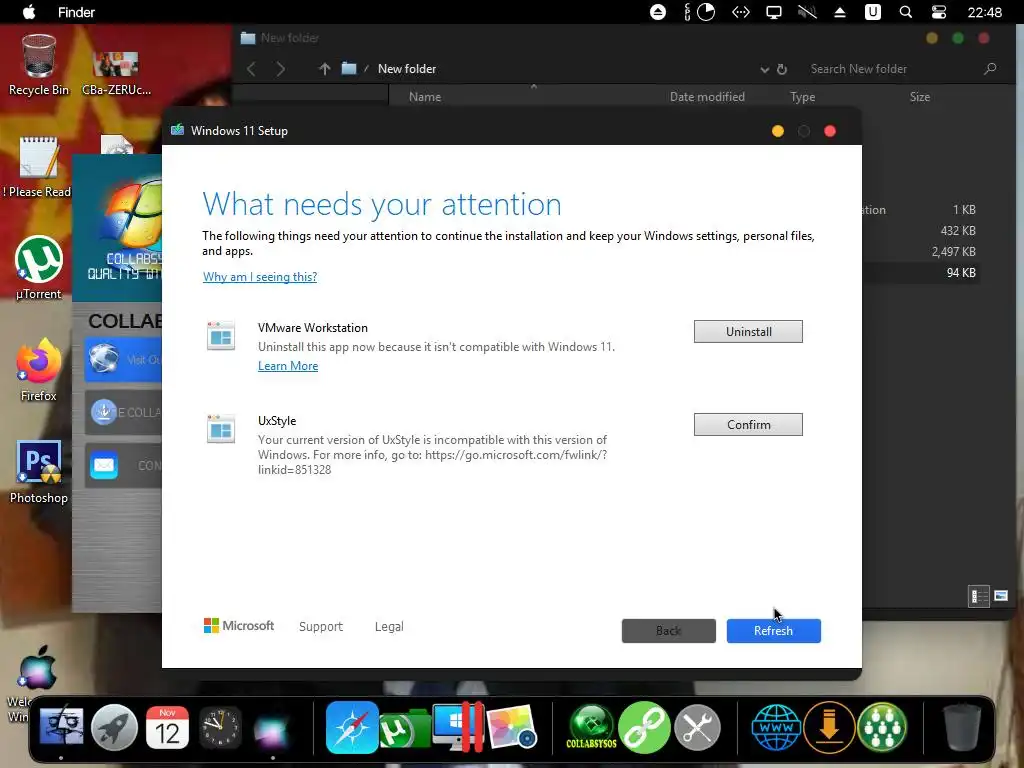1024x768 pixels.
Task: Switch Explorer to large icons view
Action: [1000, 596]
